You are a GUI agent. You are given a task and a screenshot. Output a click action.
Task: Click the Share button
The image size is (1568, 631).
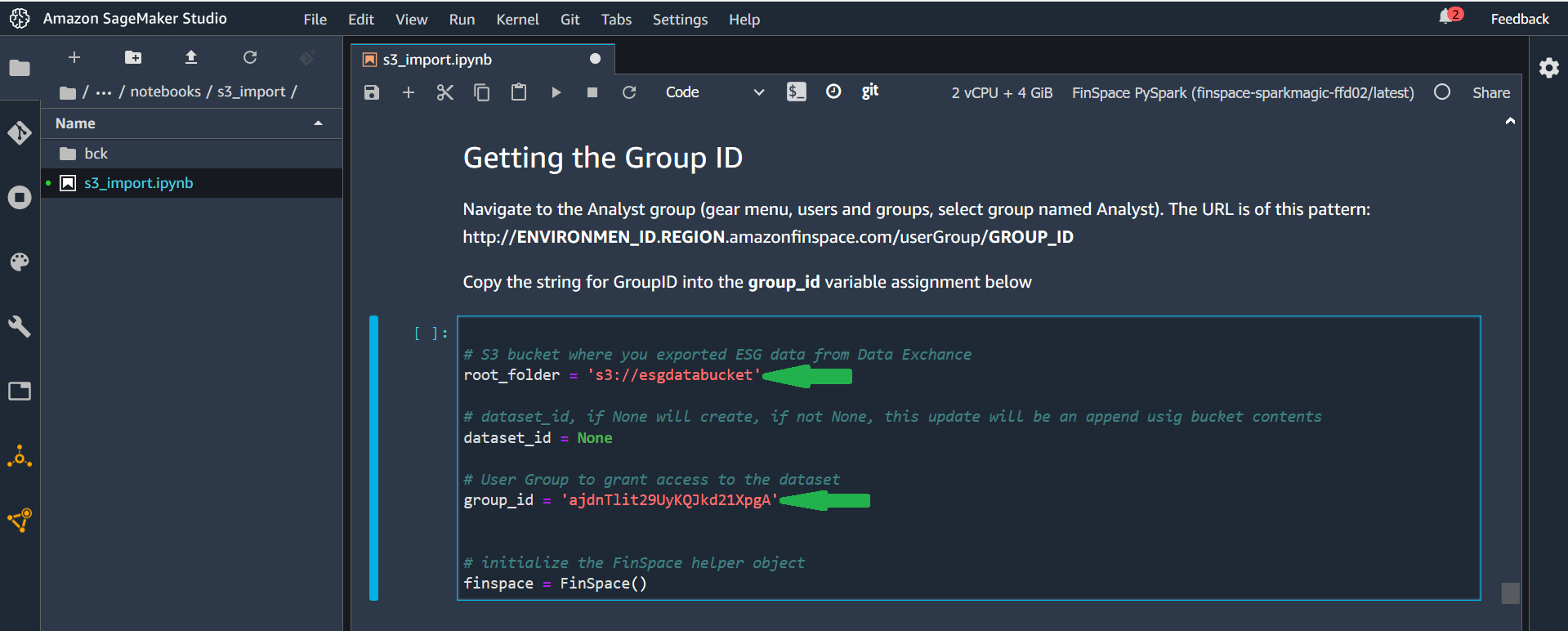coord(1491,92)
